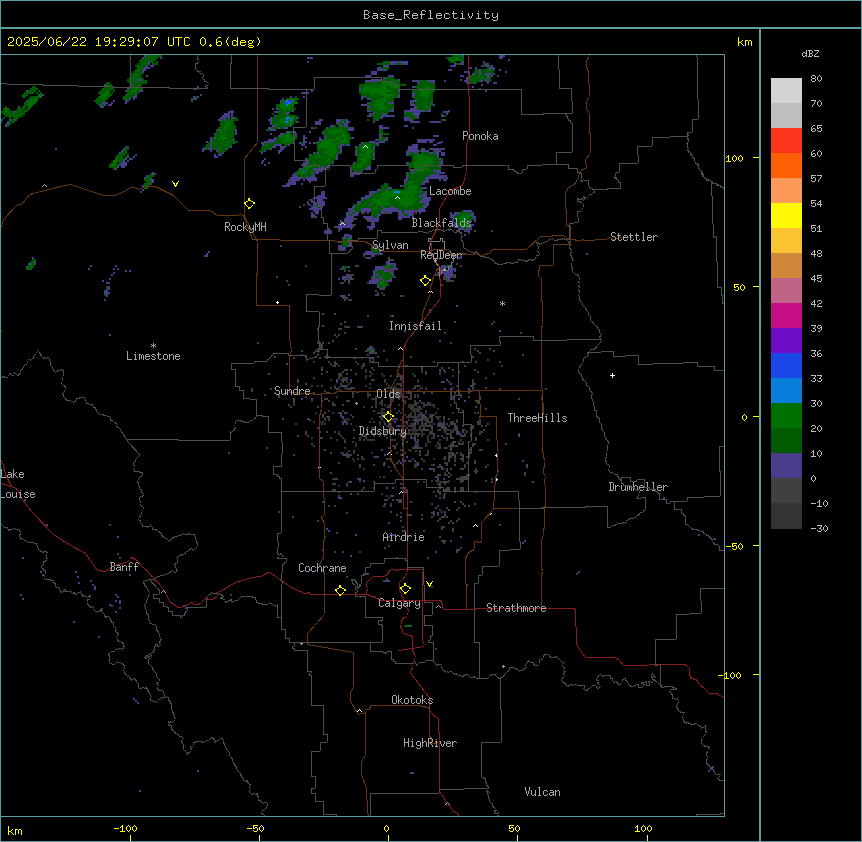This screenshot has height=842, width=862.
Task: Click the Sundre label
Action: click(x=292, y=391)
